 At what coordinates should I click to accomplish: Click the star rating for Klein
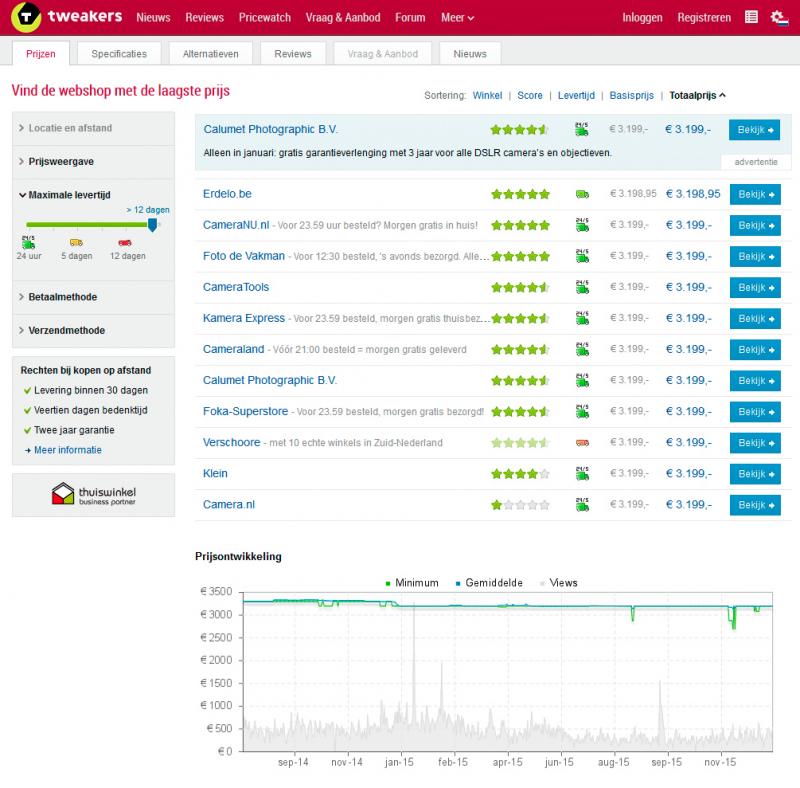(x=520, y=474)
